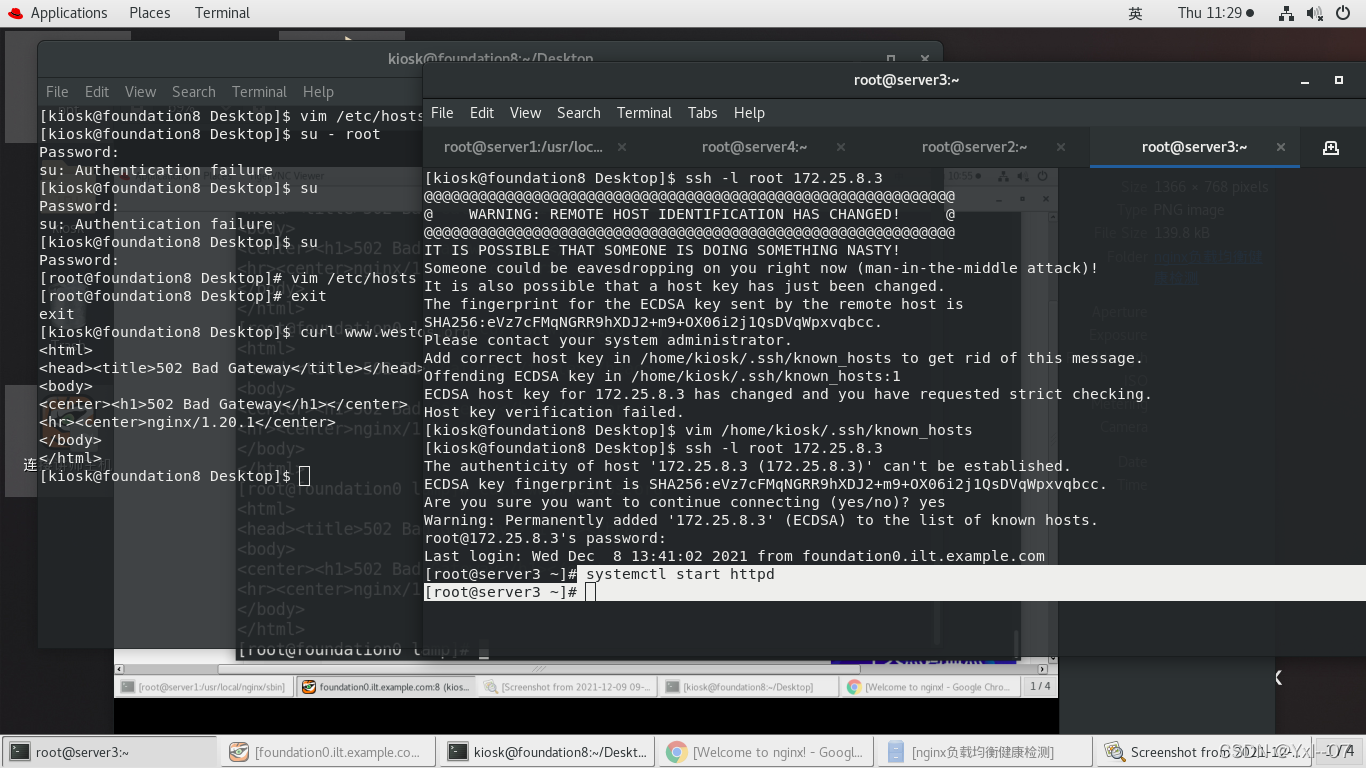Switch to [foundation0.ilt.example.co... taskbar window
Image resolution: width=1366 pixels, height=768 pixels.
point(329,752)
